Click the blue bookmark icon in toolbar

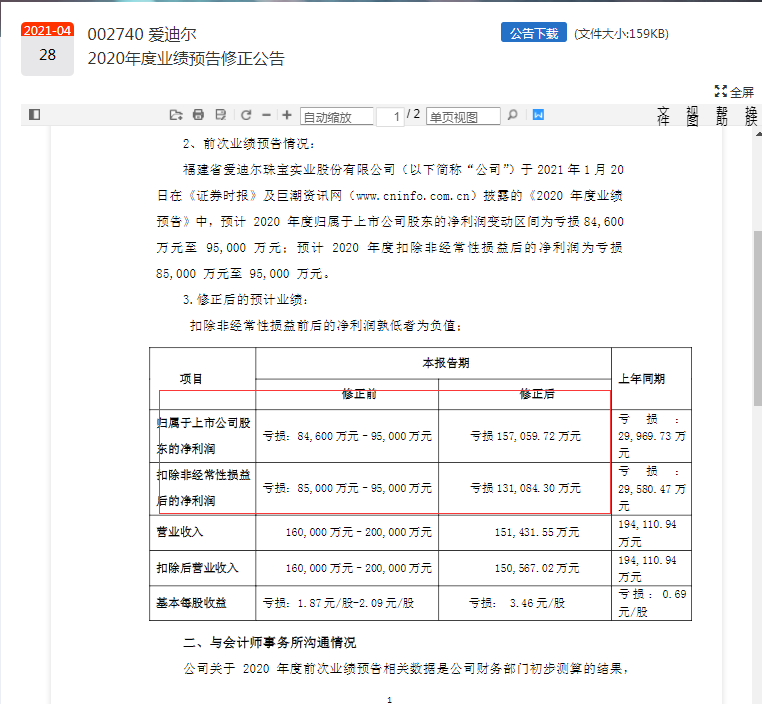click(x=538, y=115)
